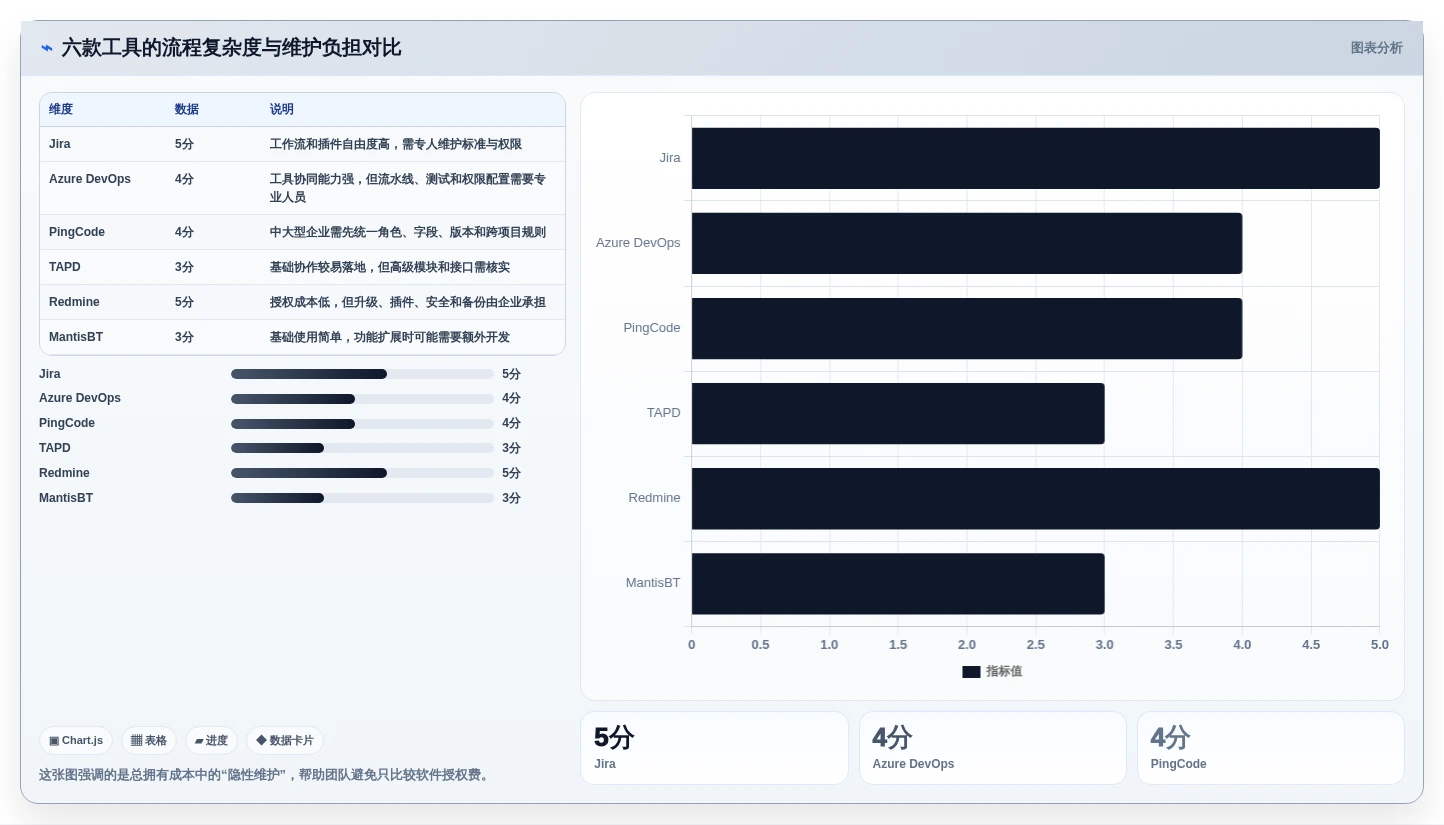Click the description starting 工具协同能力强
The height and width of the screenshot is (825, 1444).
tap(408, 188)
